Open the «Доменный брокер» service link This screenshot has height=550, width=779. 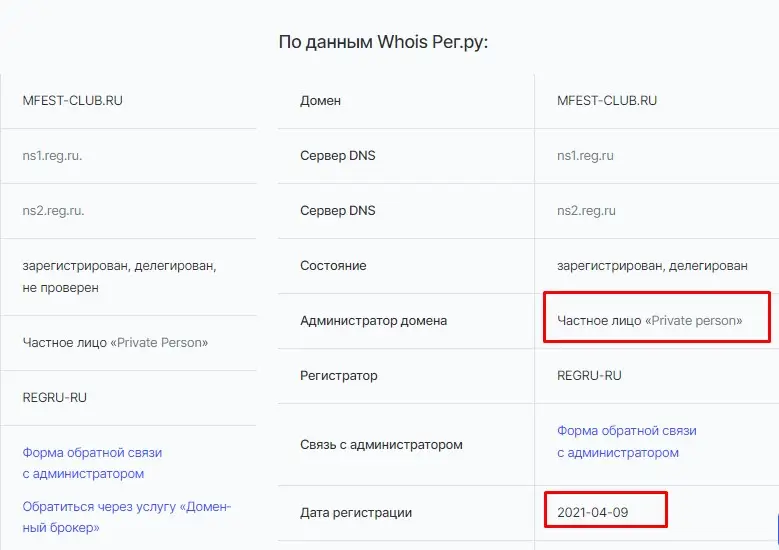[126, 517]
